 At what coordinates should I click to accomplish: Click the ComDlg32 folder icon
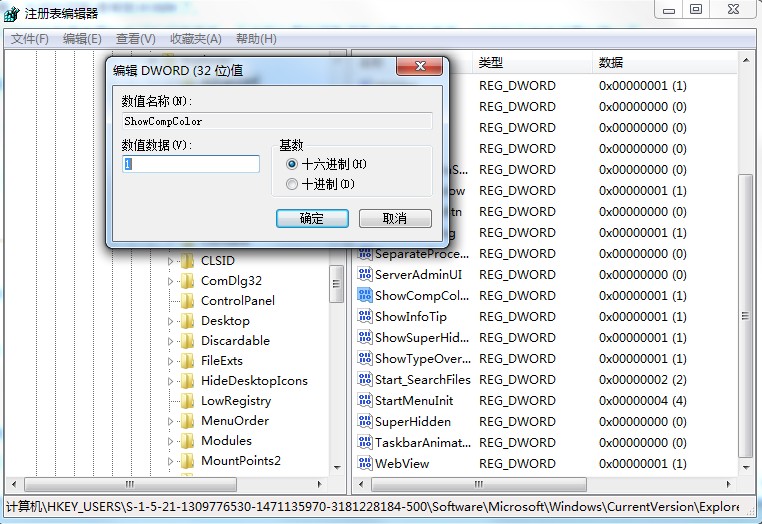tap(188, 281)
